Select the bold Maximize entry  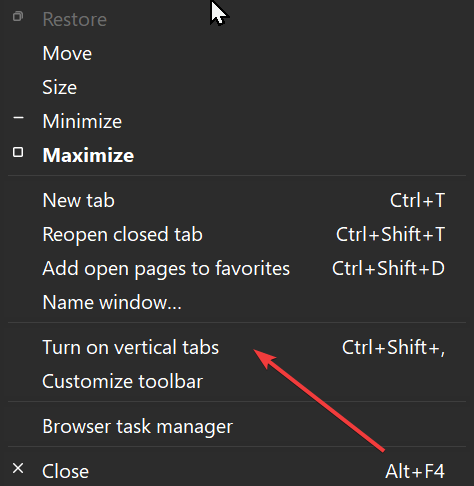[x=237, y=155]
